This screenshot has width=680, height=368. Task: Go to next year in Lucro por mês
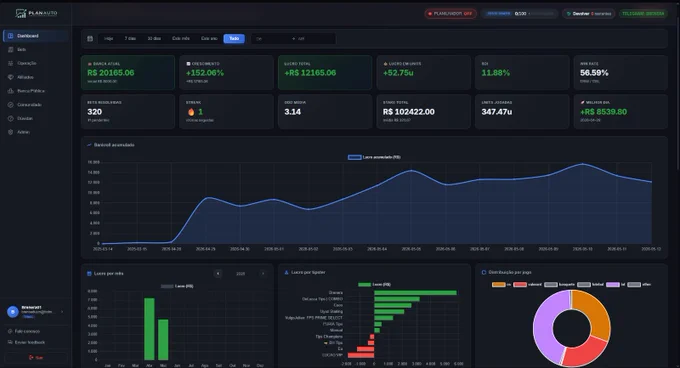[x=263, y=274]
